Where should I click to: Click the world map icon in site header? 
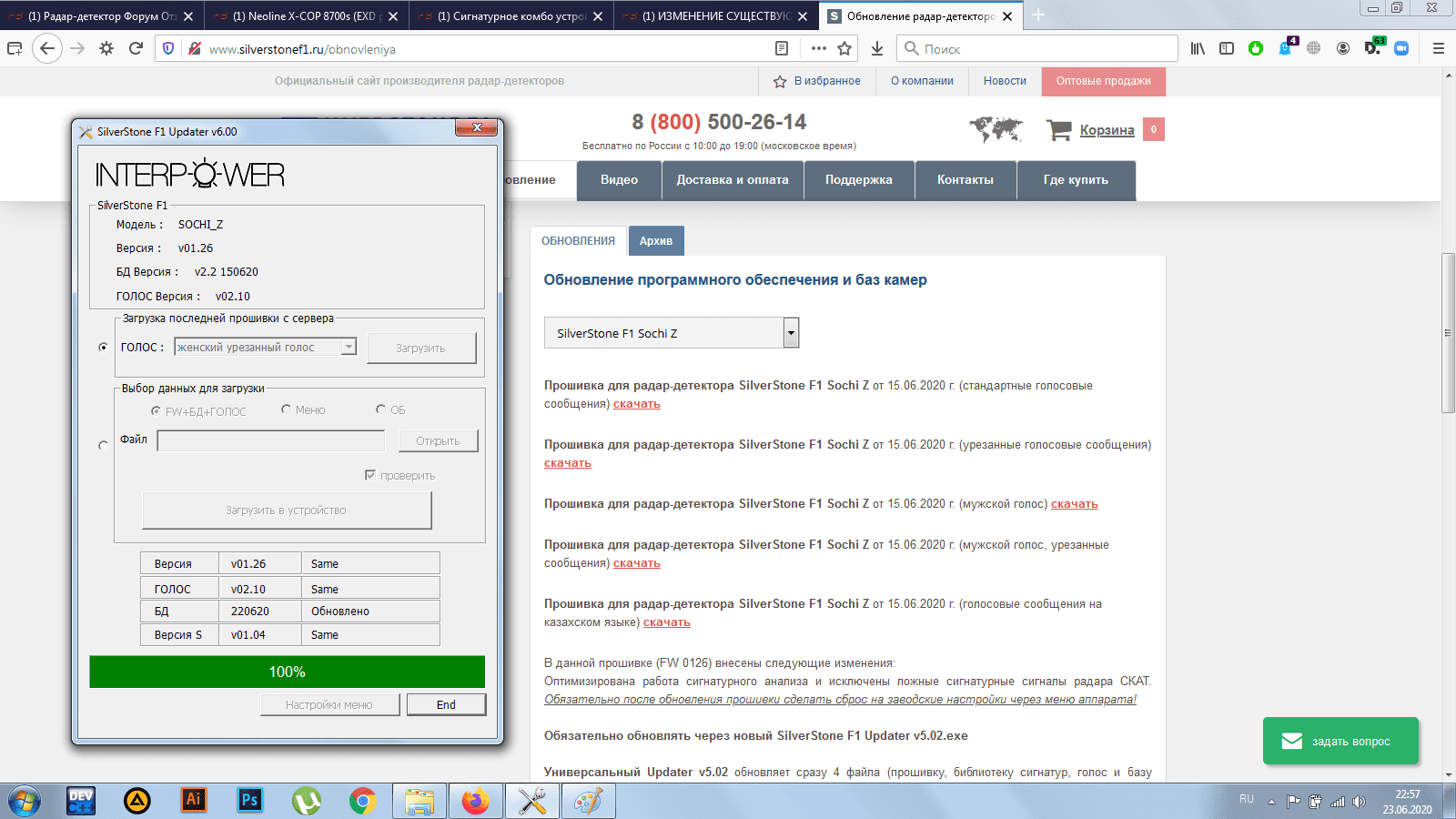pyautogui.click(x=996, y=129)
